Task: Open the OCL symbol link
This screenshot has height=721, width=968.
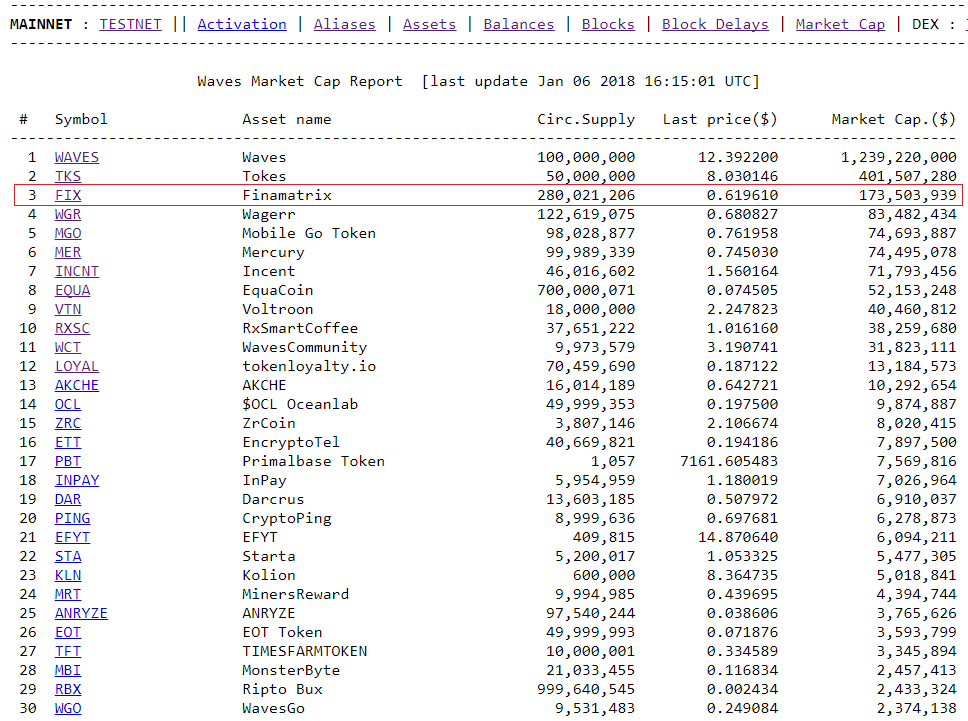Action: (x=68, y=404)
